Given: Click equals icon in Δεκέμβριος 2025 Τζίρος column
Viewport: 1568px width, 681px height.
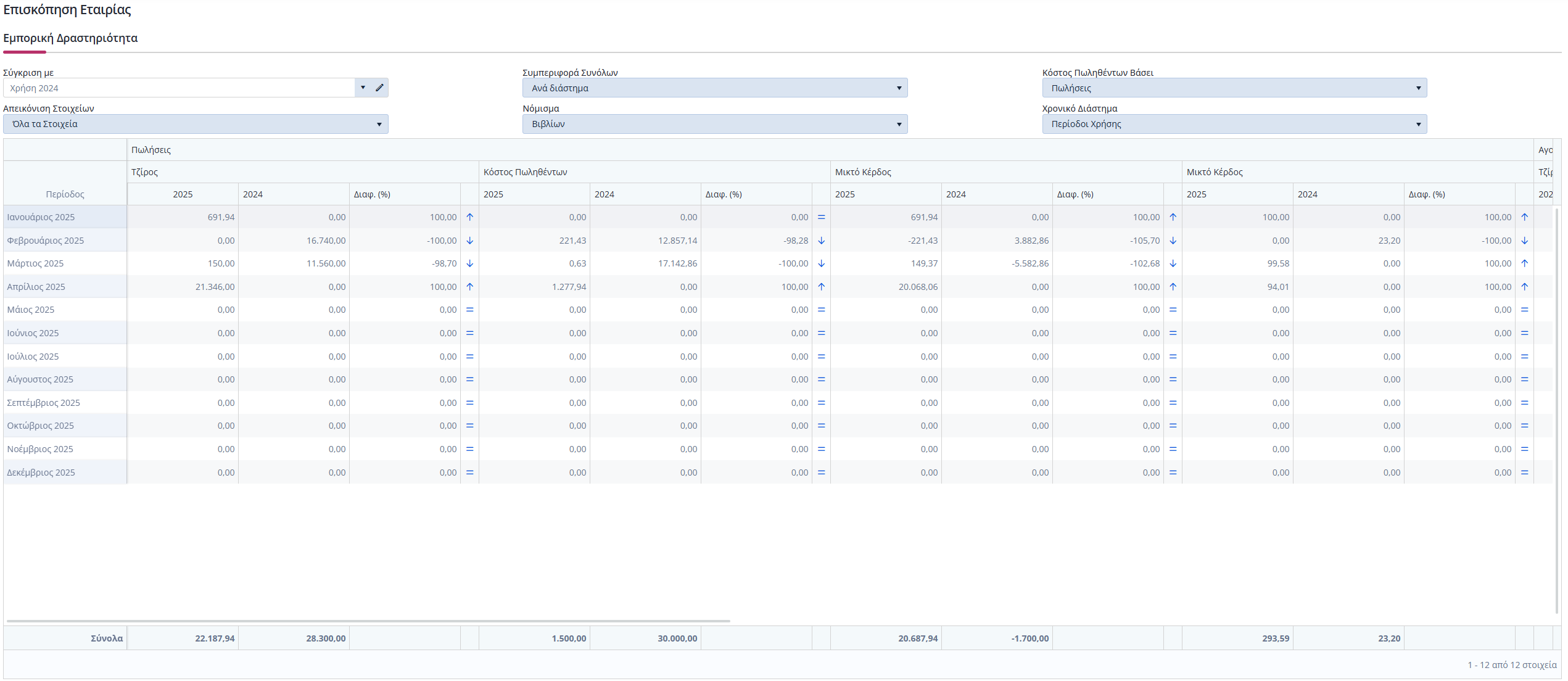Looking at the screenshot, I should [469, 473].
